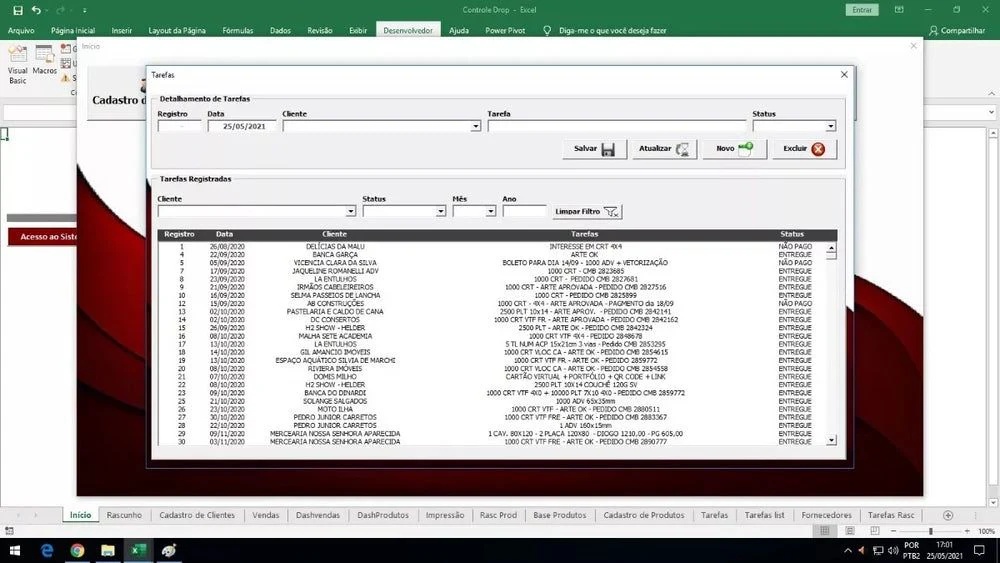The image size is (1000, 563).
Task: Open the Fórmulas ribbon tab
Action: point(237,30)
